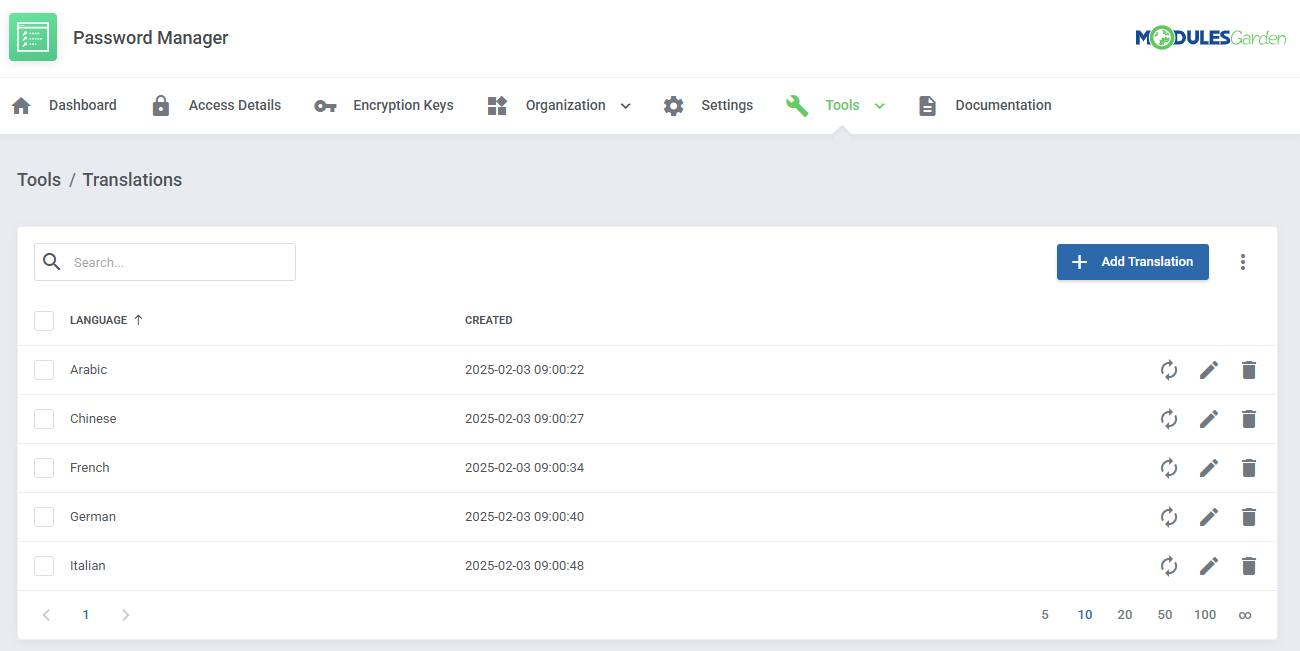The image size is (1300, 651).
Task: Check the Arabic row checkbox
Action: pyautogui.click(x=44, y=370)
